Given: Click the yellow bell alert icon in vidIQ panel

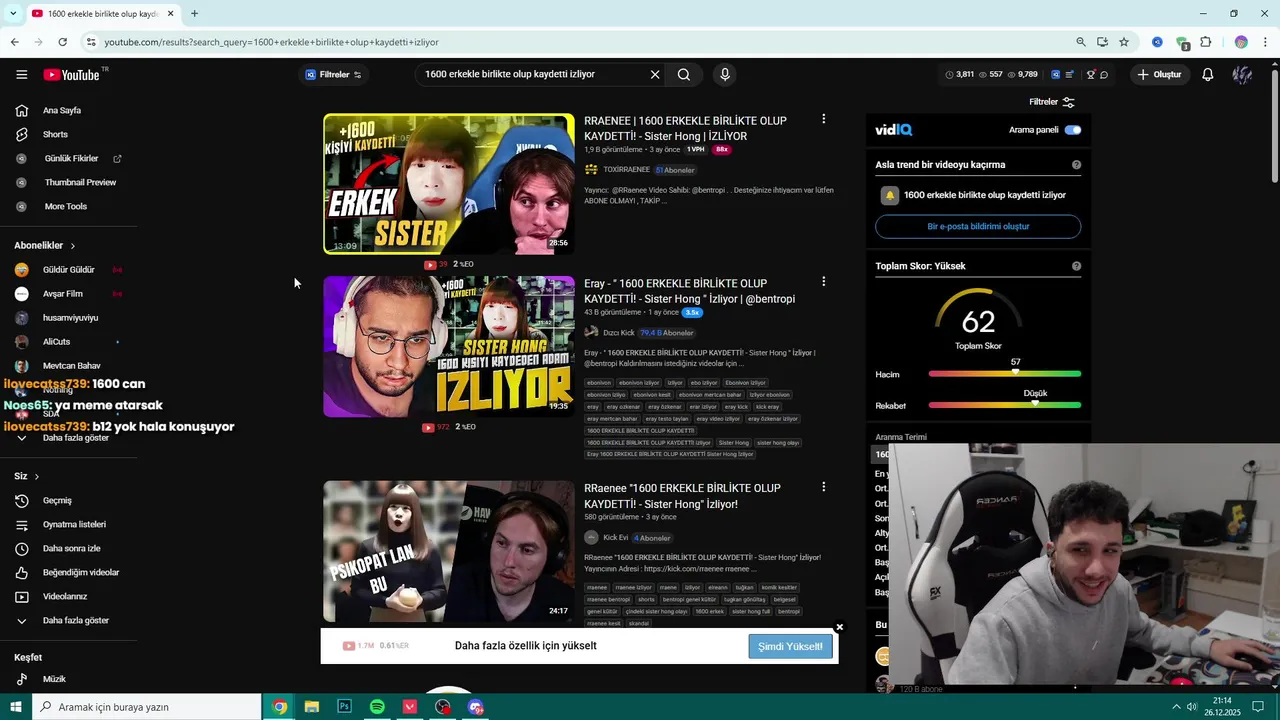Looking at the screenshot, I should (x=889, y=196).
